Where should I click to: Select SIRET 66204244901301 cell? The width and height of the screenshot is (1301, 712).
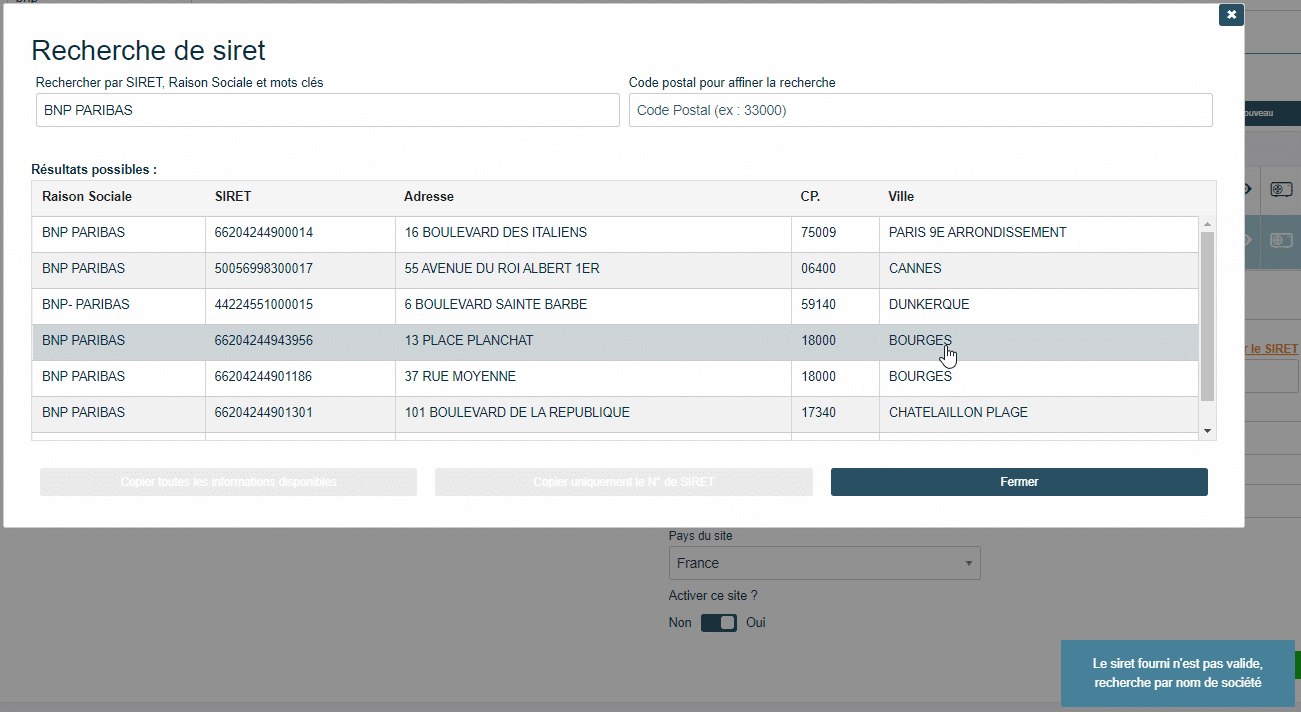coord(300,413)
